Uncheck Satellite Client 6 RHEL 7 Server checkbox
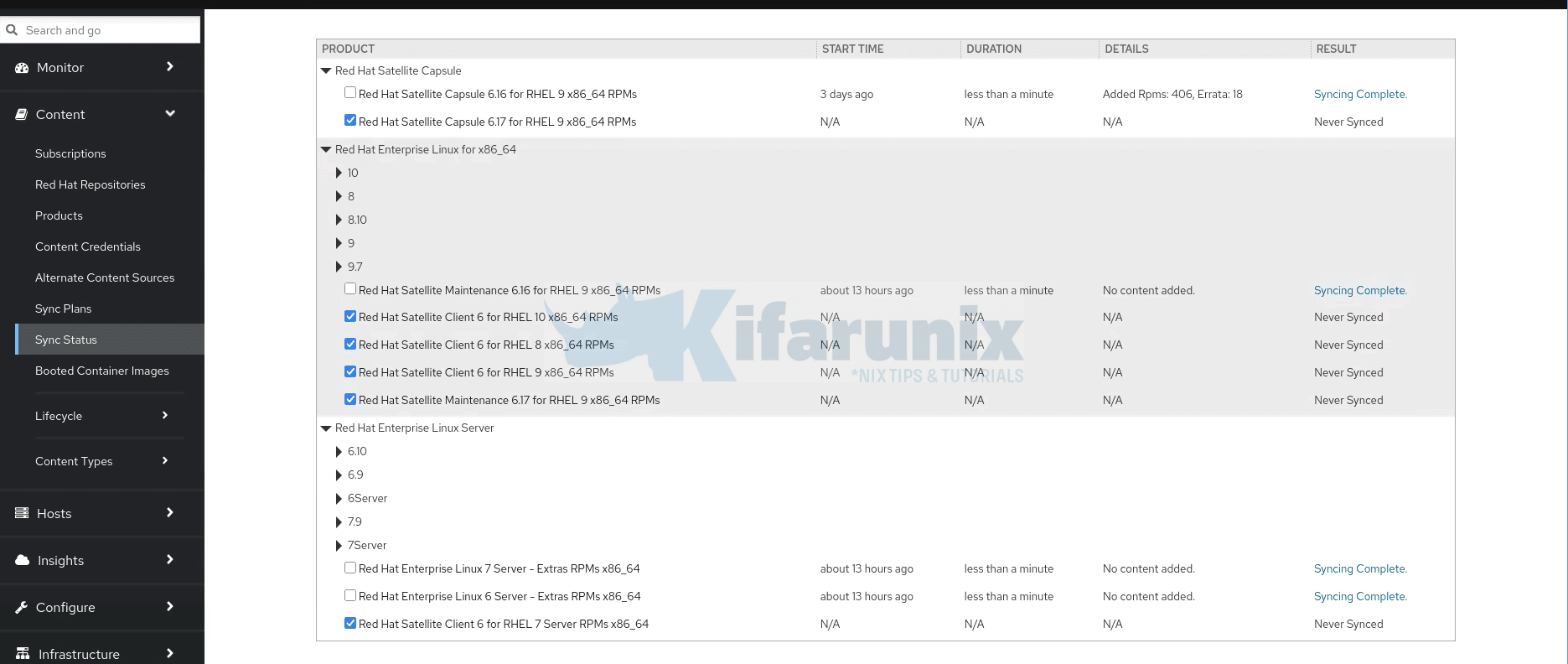Viewport: 1568px width, 664px height. (350, 623)
